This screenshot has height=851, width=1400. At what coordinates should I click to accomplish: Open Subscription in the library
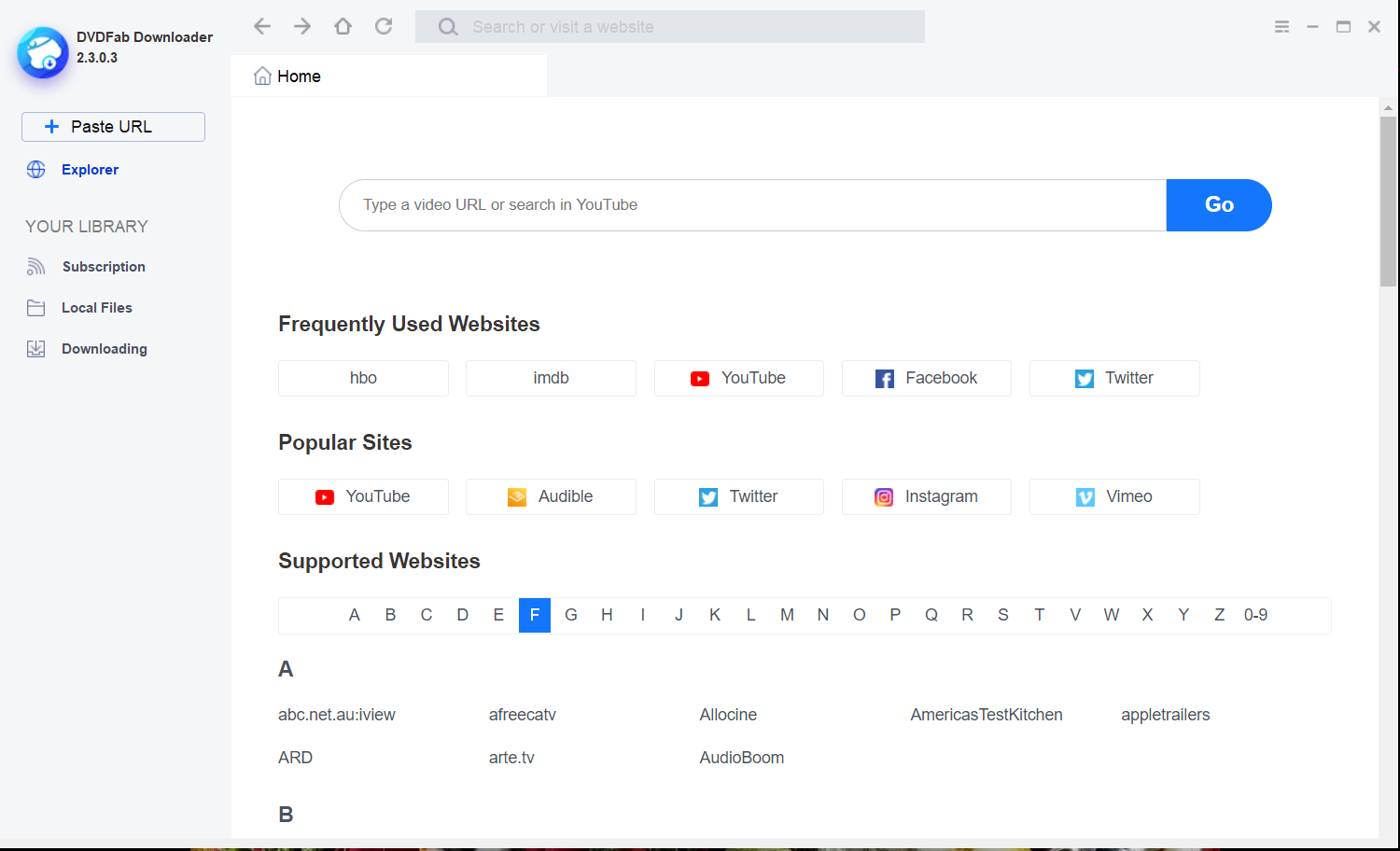pos(104,267)
